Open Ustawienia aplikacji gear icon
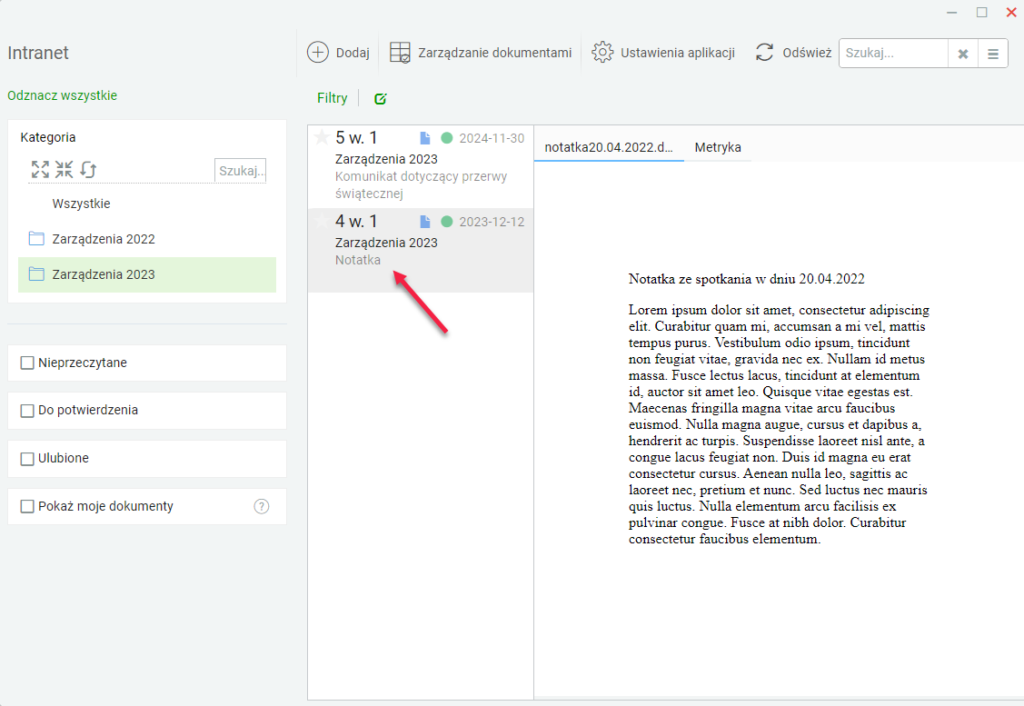Screen dimensions: 1024x706 [x=602, y=52]
